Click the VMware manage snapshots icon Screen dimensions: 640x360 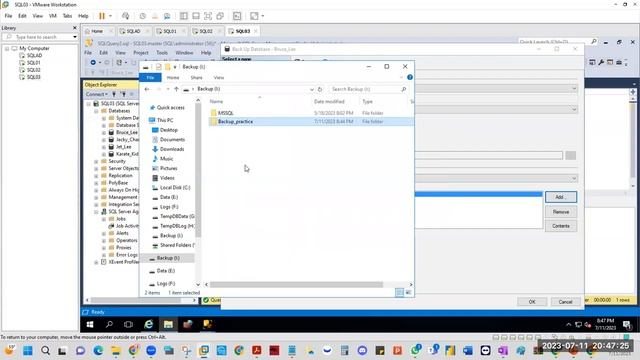tap(167, 16)
